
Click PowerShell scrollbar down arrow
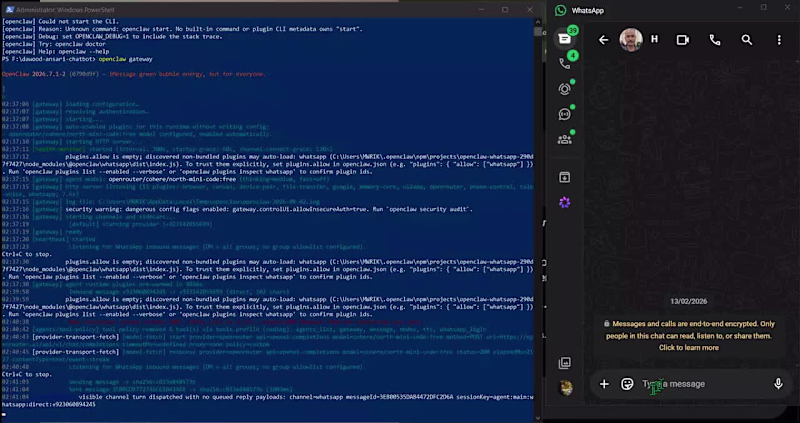coord(538,417)
